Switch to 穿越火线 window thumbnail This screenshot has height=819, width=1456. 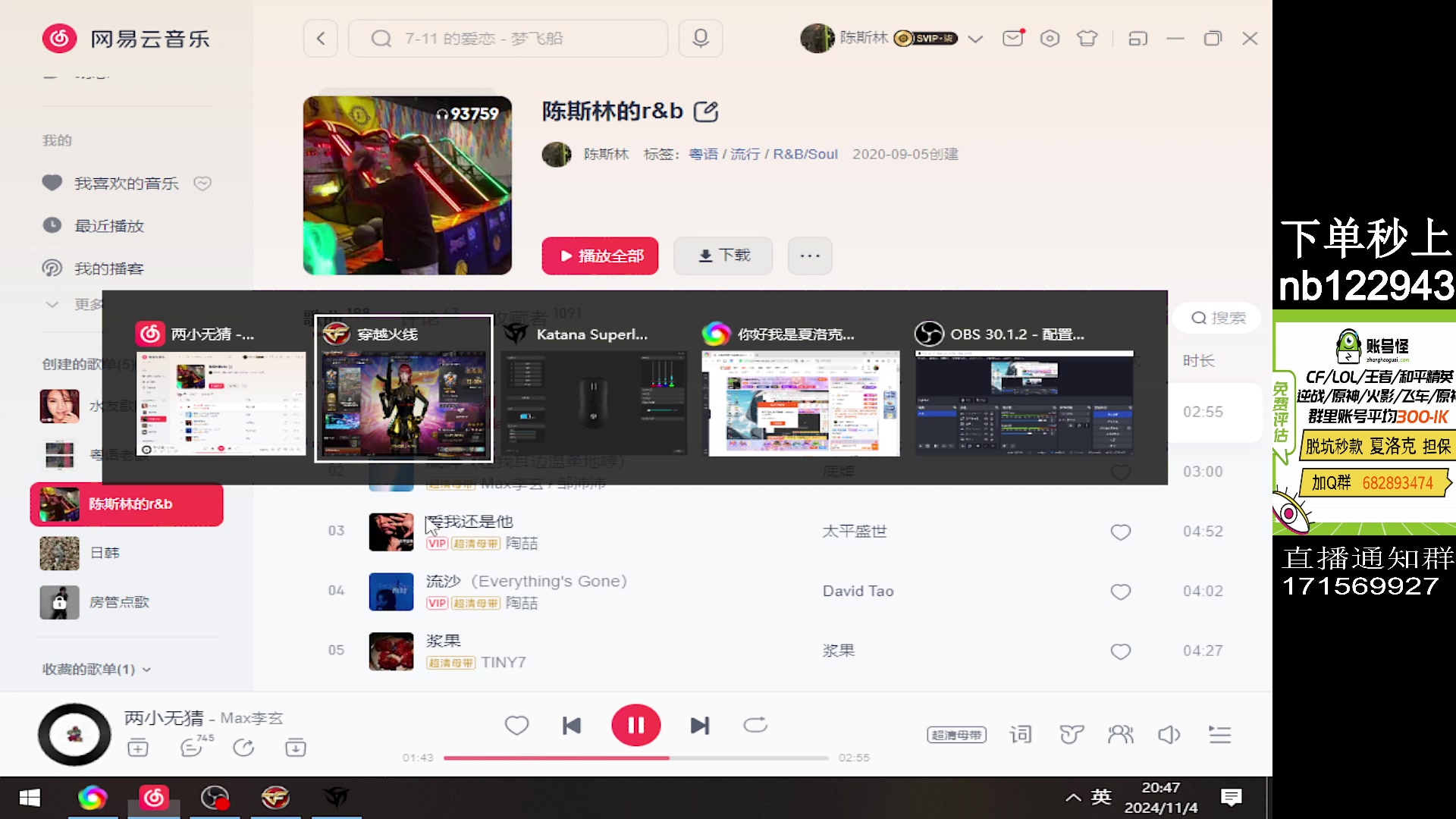403,389
